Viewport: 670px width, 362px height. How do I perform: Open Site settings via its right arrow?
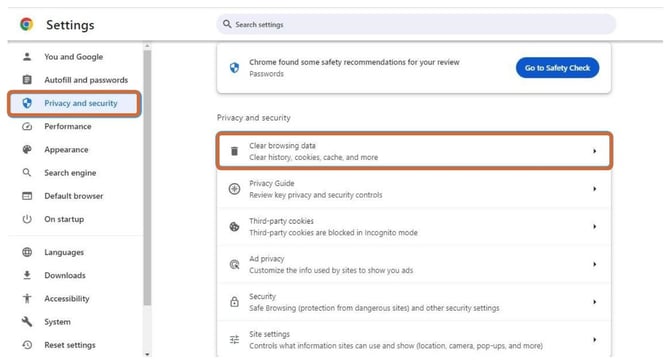pos(594,339)
